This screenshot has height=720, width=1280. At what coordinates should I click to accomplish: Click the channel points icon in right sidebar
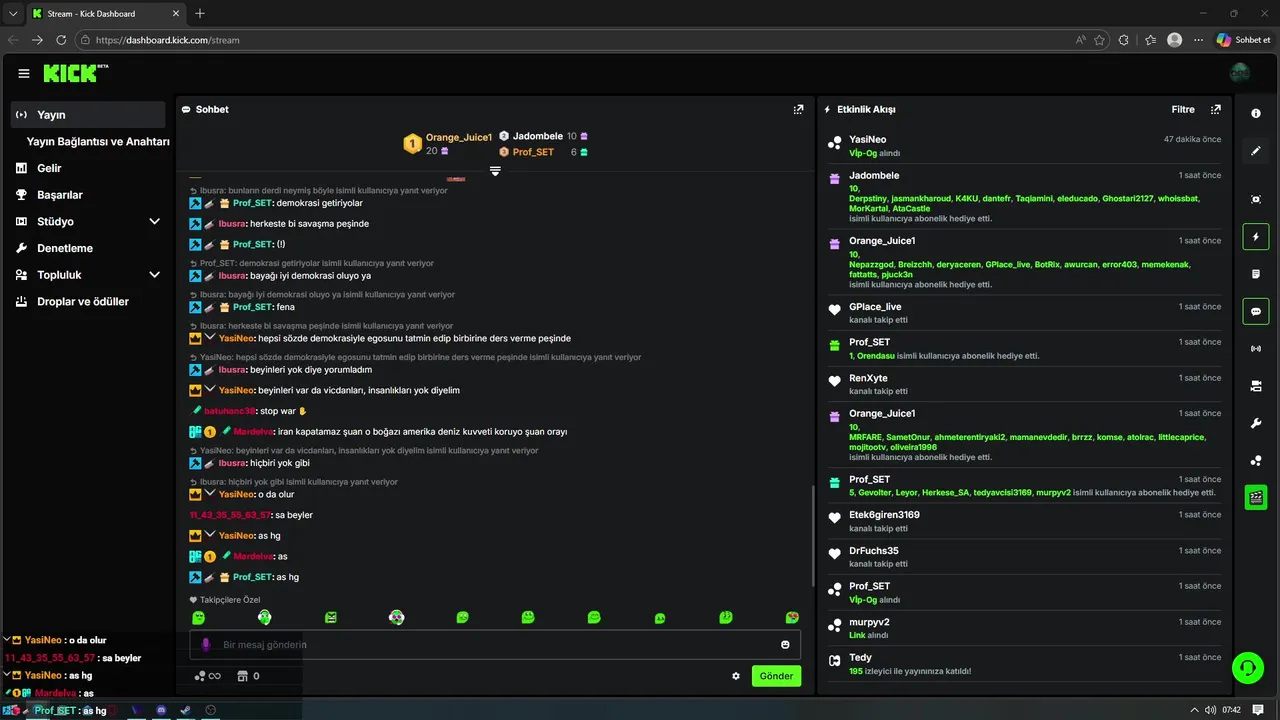pyautogui.click(x=1256, y=460)
